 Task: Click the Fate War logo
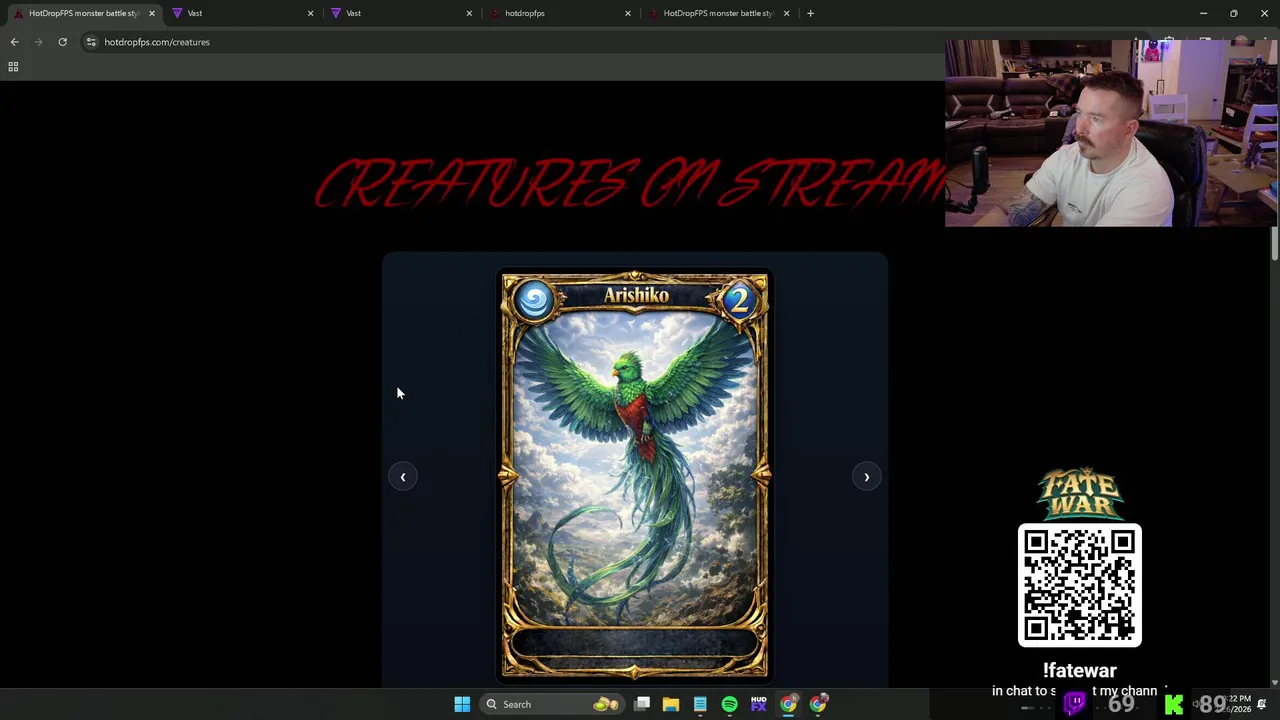point(1079,494)
